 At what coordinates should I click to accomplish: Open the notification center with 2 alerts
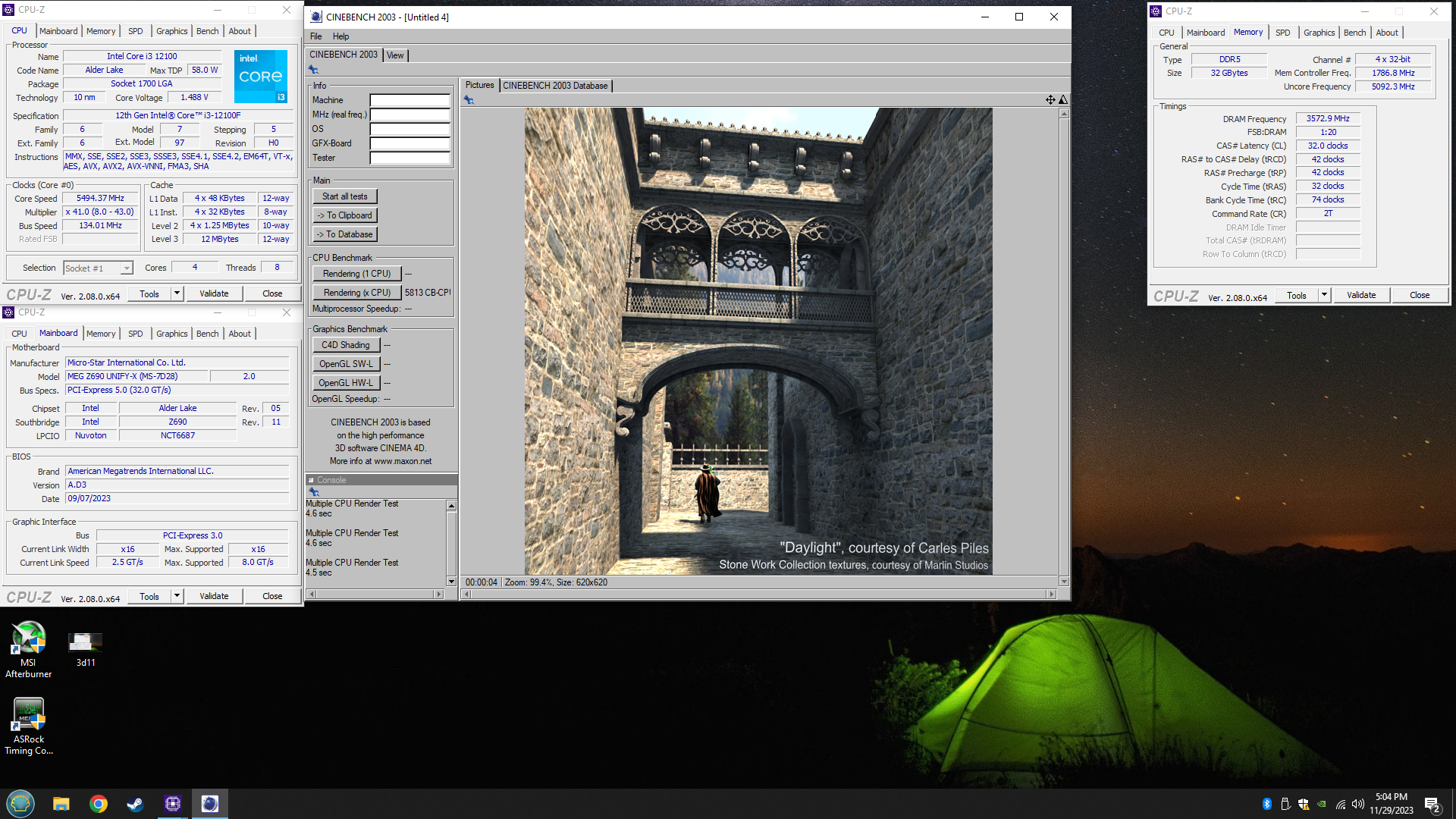coord(1432,805)
